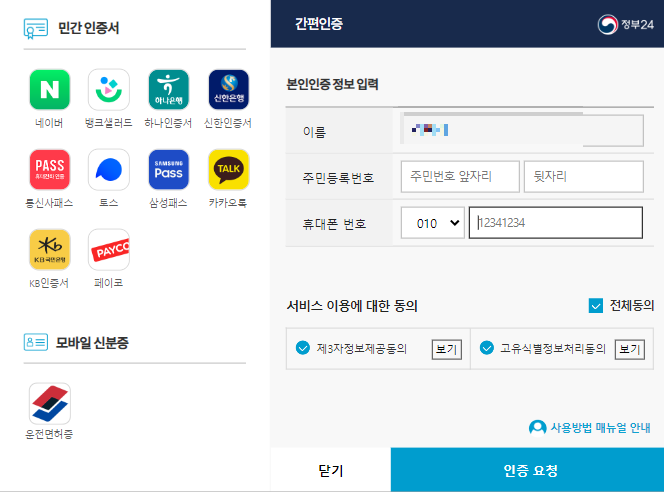
Task: Choose the Banksalad (뱅크샐러드) icon
Action: coord(109,90)
